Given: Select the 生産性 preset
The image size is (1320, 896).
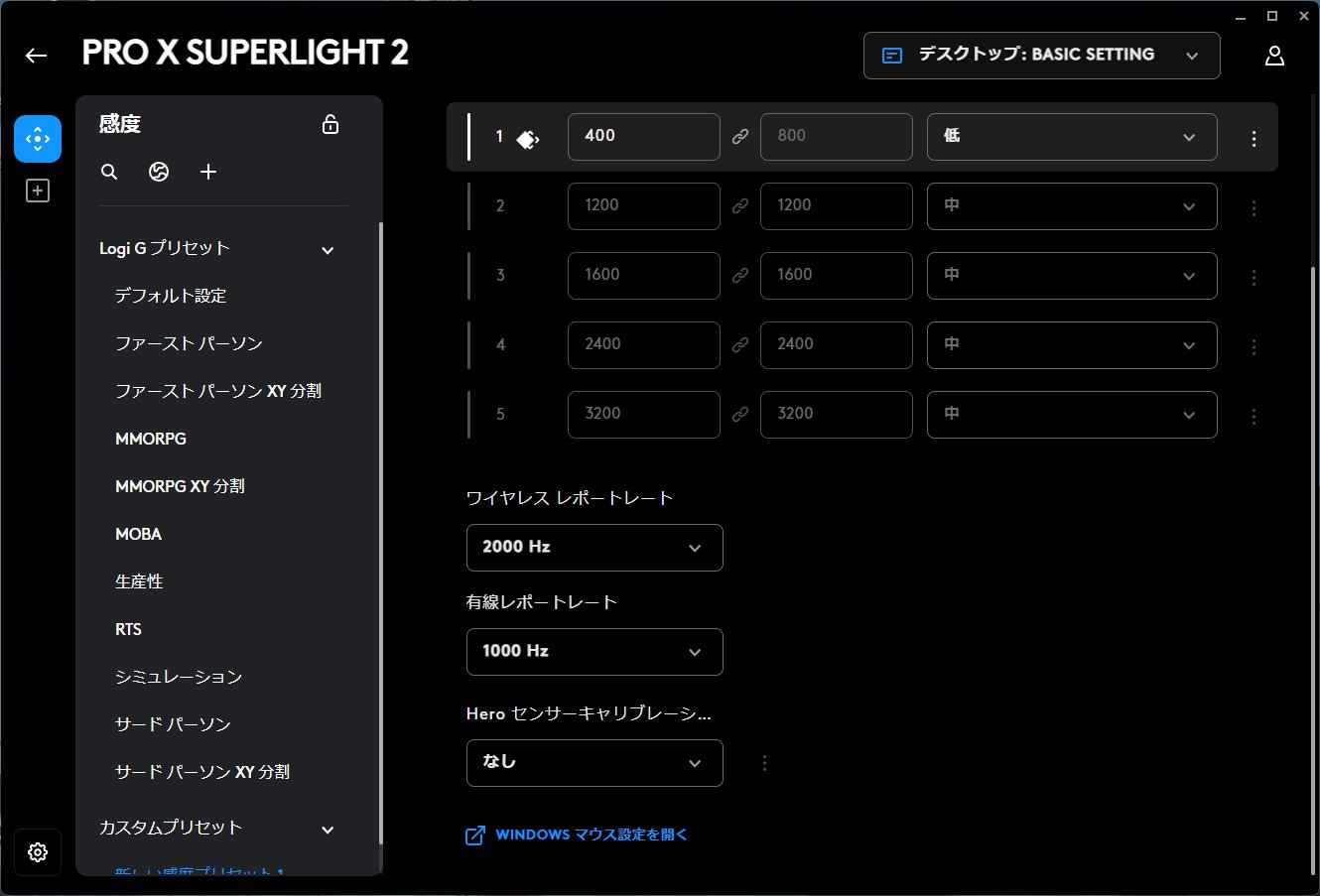Looking at the screenshot, I should coord(139,581).
